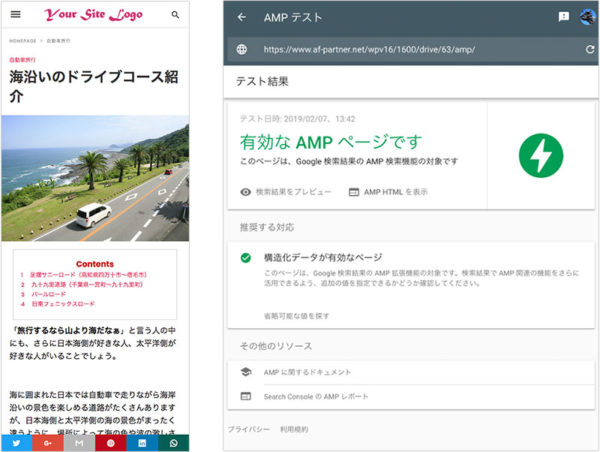
Task: Share article via Gmail icon
Action: [79, 443]
